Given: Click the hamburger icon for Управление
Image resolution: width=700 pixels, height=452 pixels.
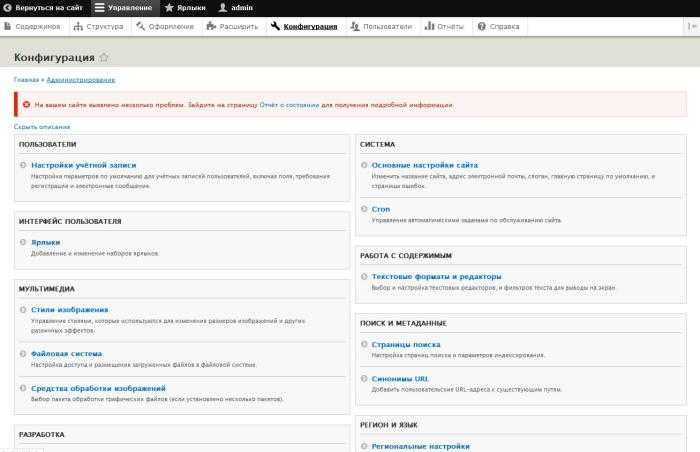Looking at the screenshot, I should tap(99, 7).
